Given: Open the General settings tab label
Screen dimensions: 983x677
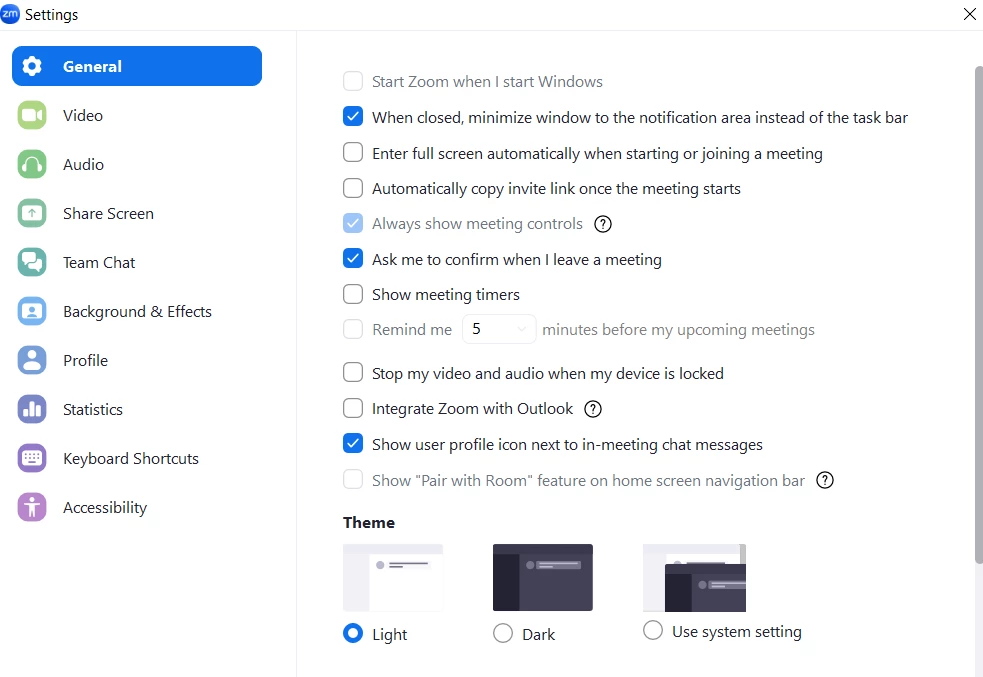Looking at the screenshot, I should click(x=92, y=66).
